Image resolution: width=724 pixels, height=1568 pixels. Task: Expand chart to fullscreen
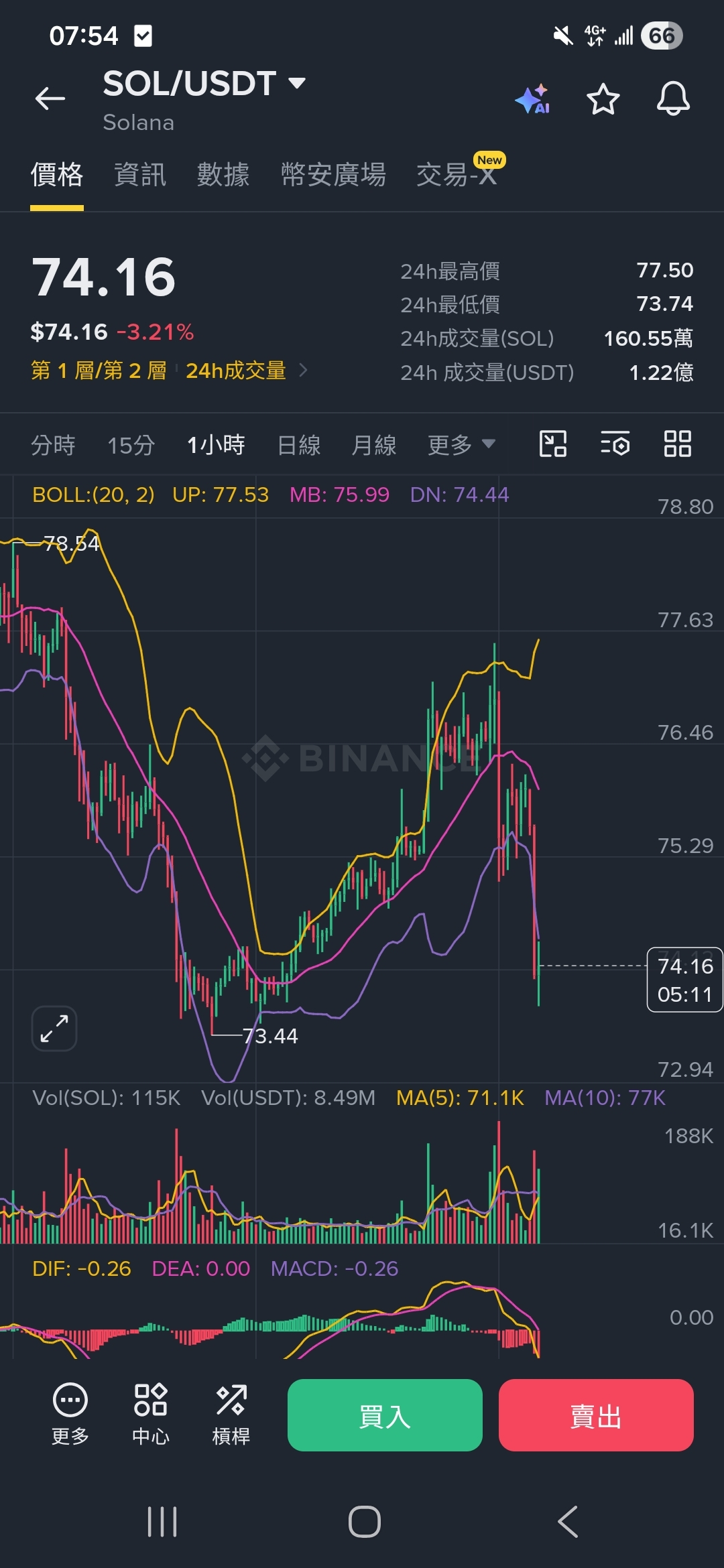tap(54, 1029)
